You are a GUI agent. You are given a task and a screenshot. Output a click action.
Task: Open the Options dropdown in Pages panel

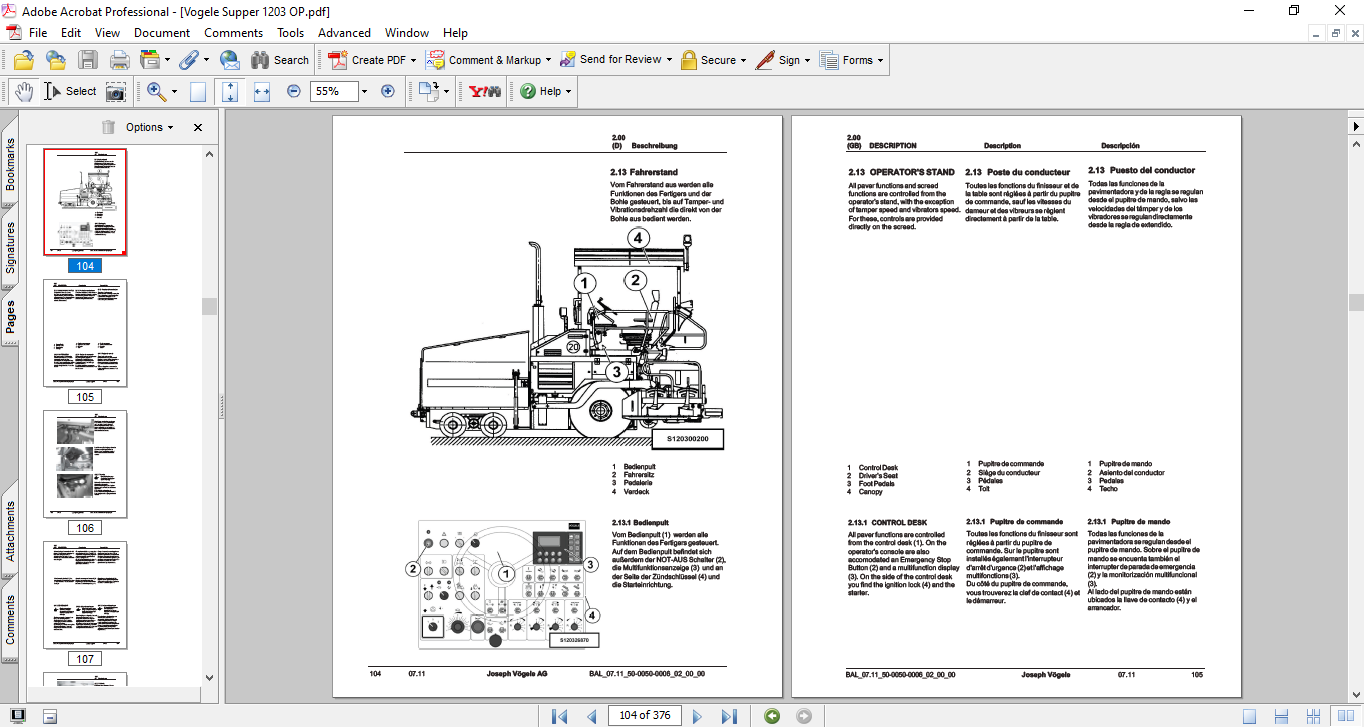(x=149, y=127)
